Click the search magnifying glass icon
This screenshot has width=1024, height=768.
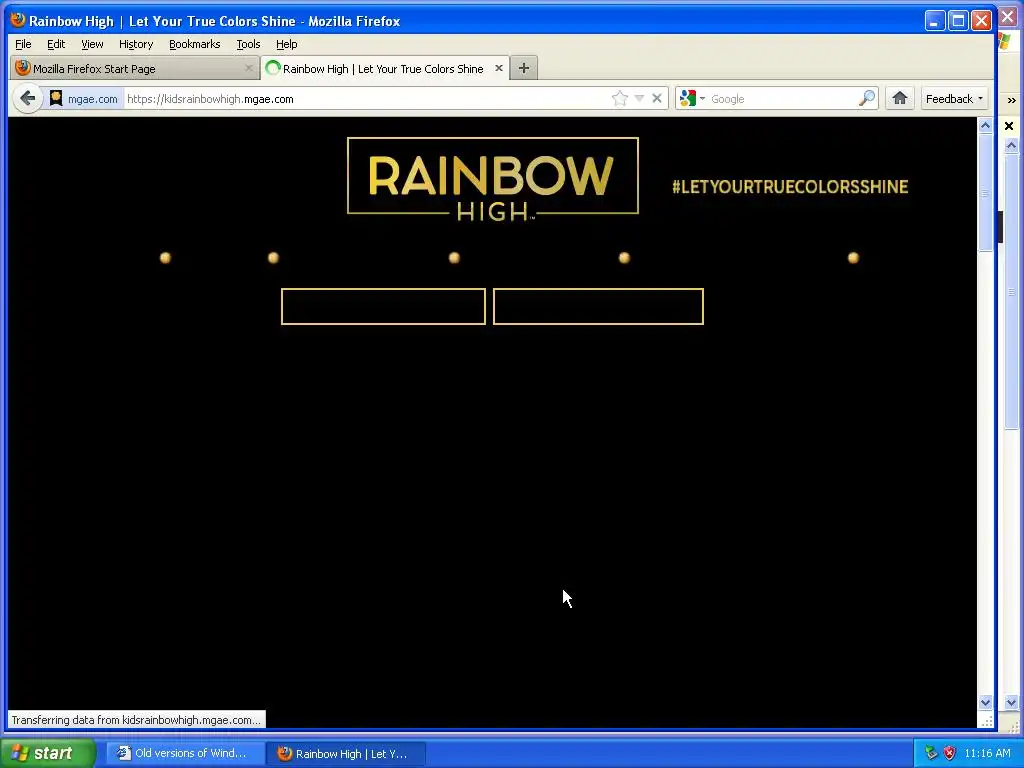tap(867, 99)
